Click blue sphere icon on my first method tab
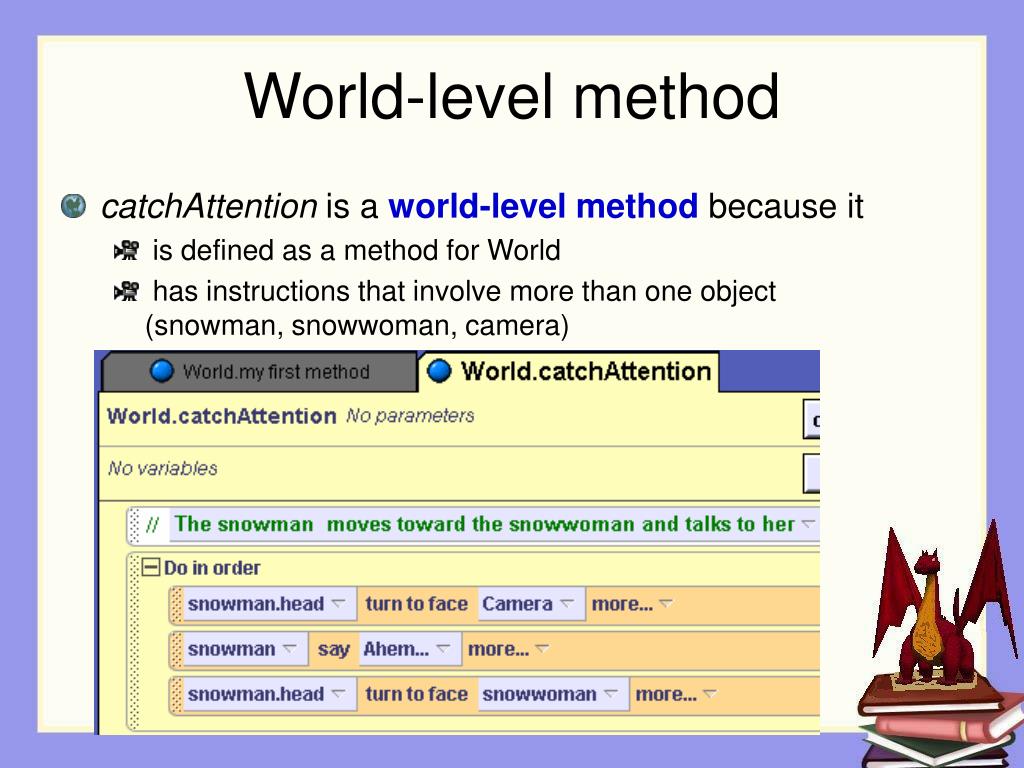Screen dimensions: 1024x768 (x=162, y=371)
